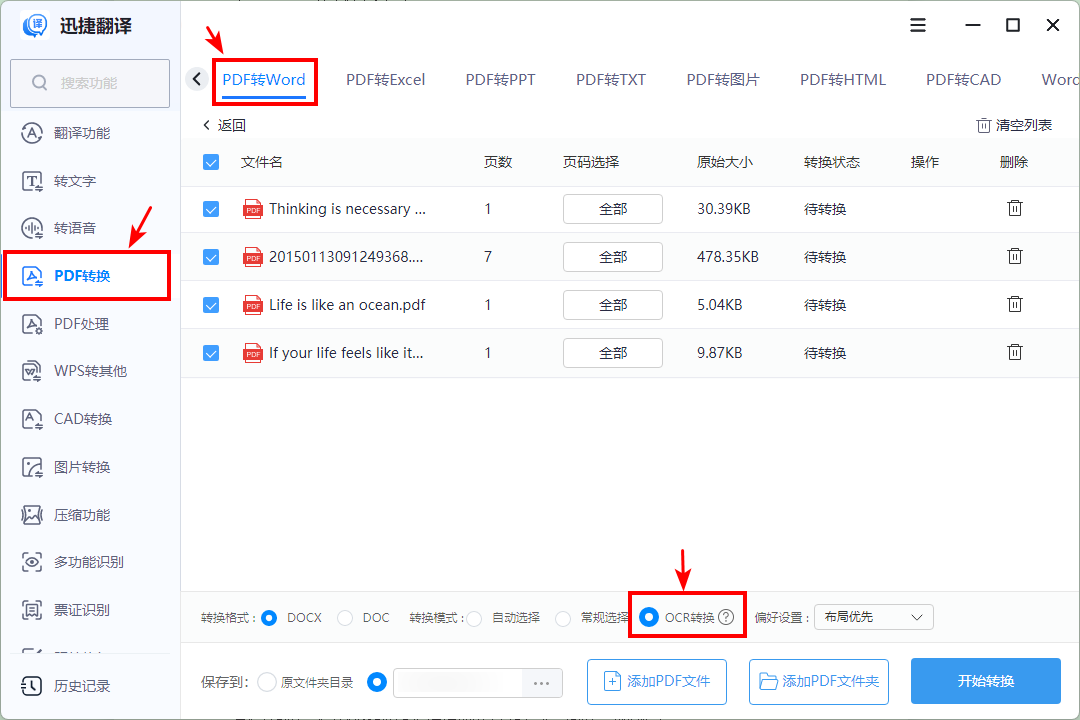Delete the 2015011309124936 file via trash icon
The image size is (1080, 720).
coord(1015,256)
